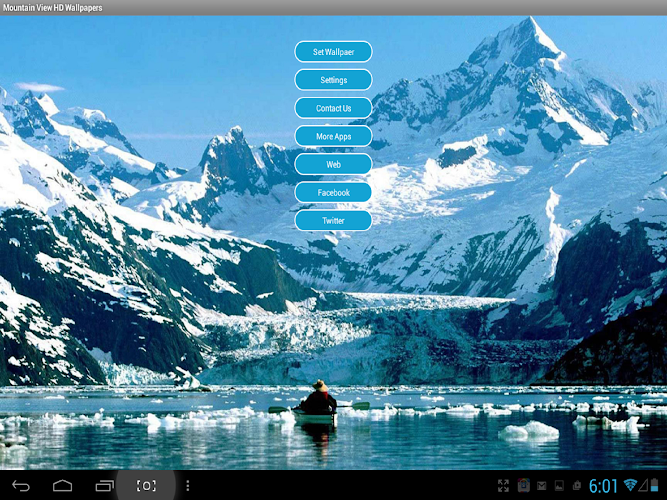The image size is (667, 500).
Task: Tap the battery status icon
Action: (x=655, y=485)
